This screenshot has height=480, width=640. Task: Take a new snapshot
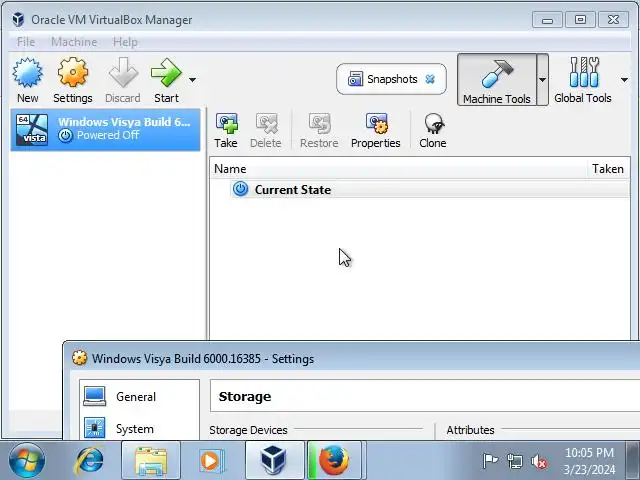coord(226,131)
